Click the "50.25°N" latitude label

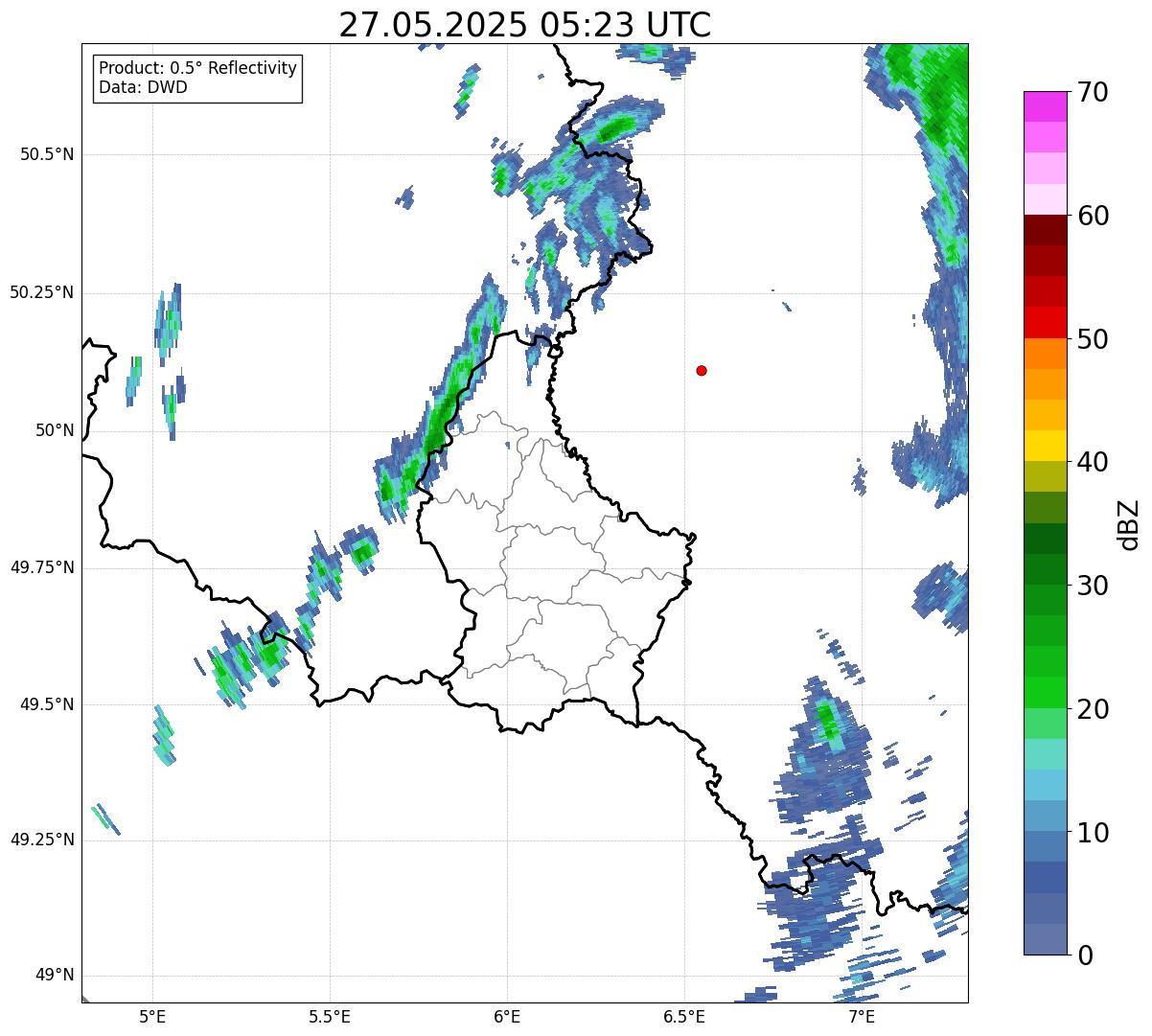click(42, 292)
